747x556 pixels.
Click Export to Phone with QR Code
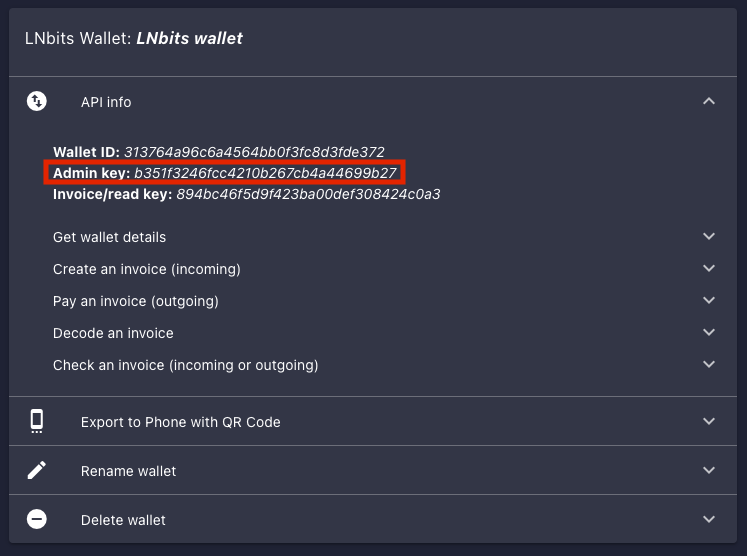[180, 422]
